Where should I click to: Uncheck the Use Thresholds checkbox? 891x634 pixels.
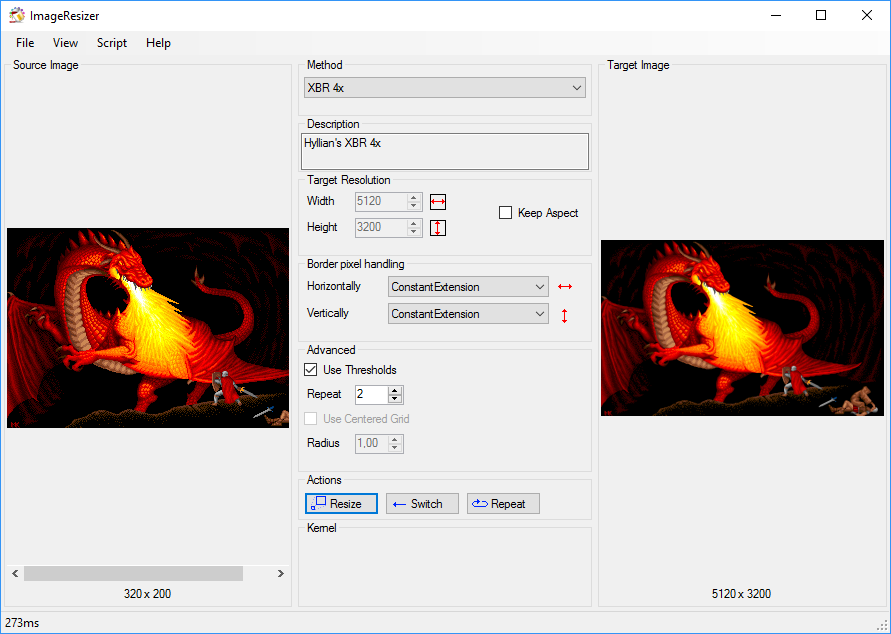click(311, 370)
